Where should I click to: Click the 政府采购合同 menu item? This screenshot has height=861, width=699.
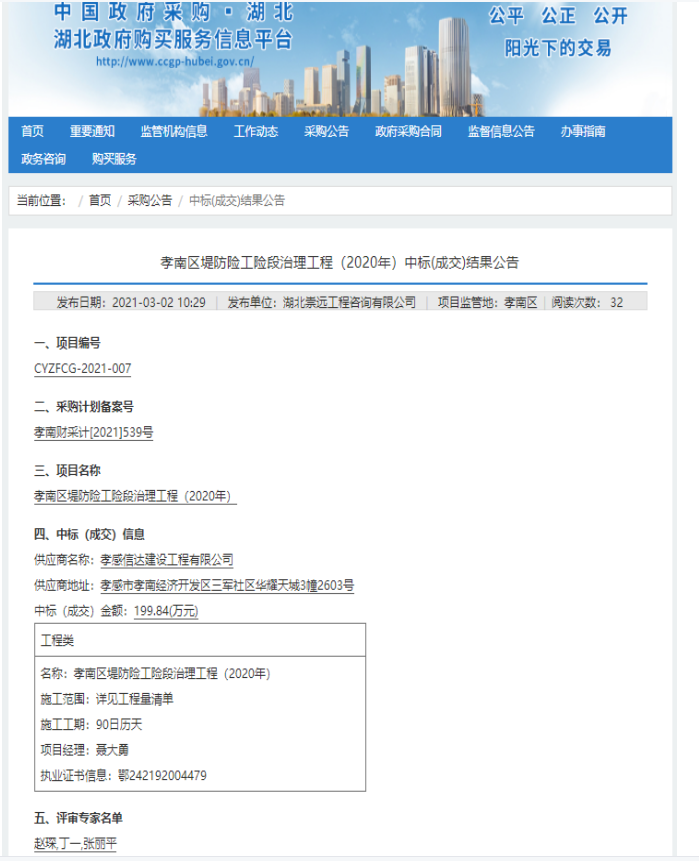tap(408, 131)
